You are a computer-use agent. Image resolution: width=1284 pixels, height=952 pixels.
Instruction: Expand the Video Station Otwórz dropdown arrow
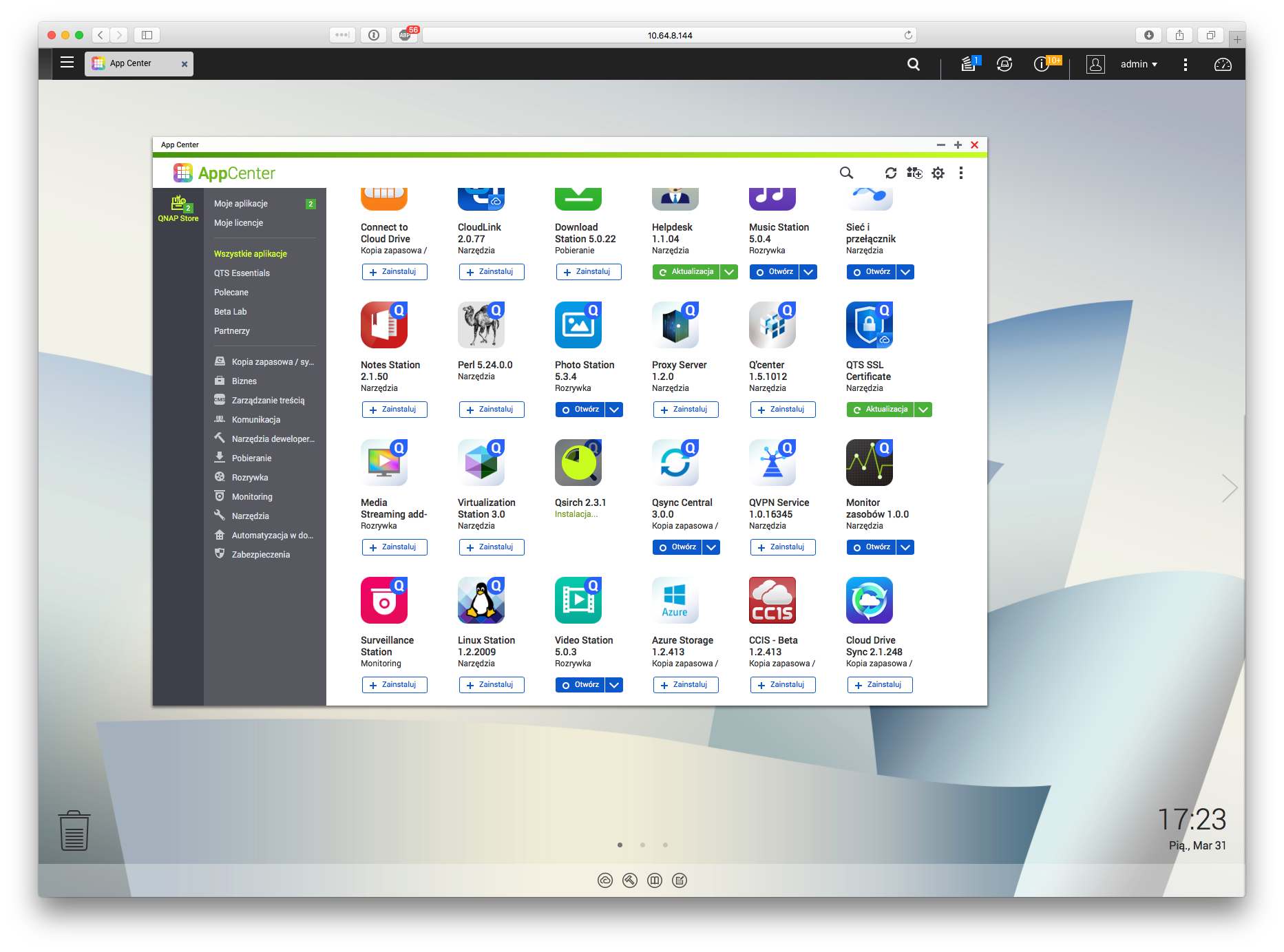(614, 685)
